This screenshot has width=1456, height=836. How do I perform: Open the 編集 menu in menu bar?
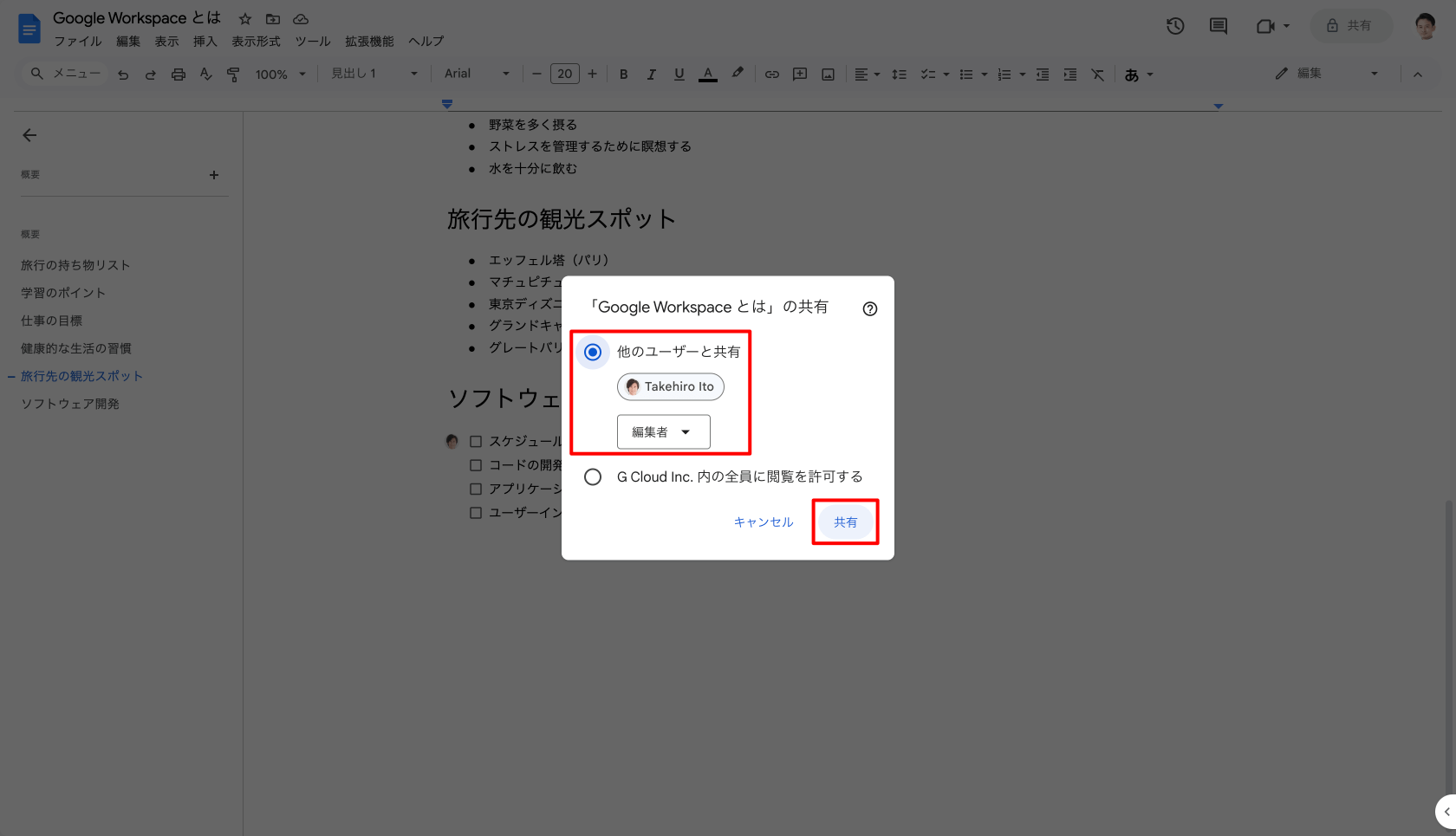coord(128,42)
